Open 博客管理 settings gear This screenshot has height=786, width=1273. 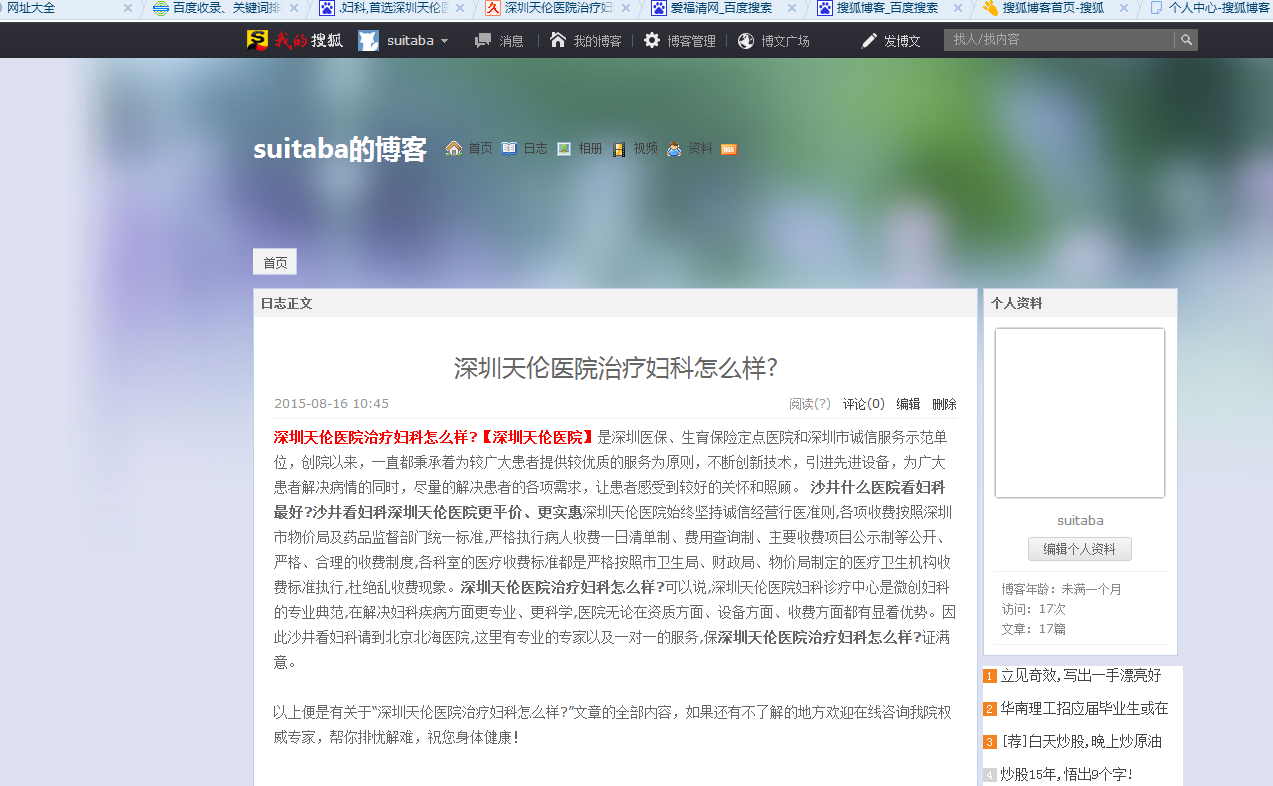(680, 41)
